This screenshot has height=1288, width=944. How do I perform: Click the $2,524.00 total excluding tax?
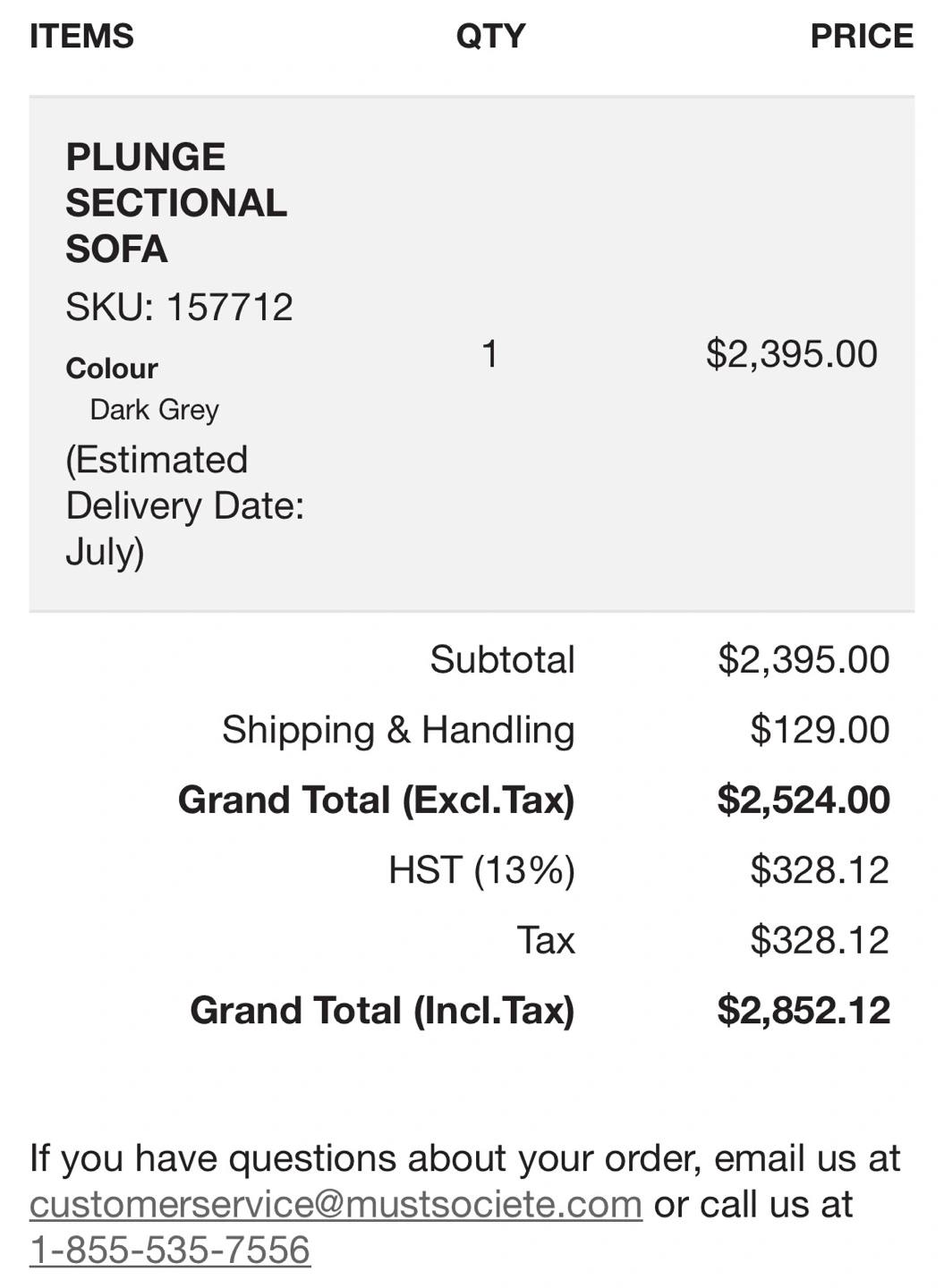[x=803, y=800]
